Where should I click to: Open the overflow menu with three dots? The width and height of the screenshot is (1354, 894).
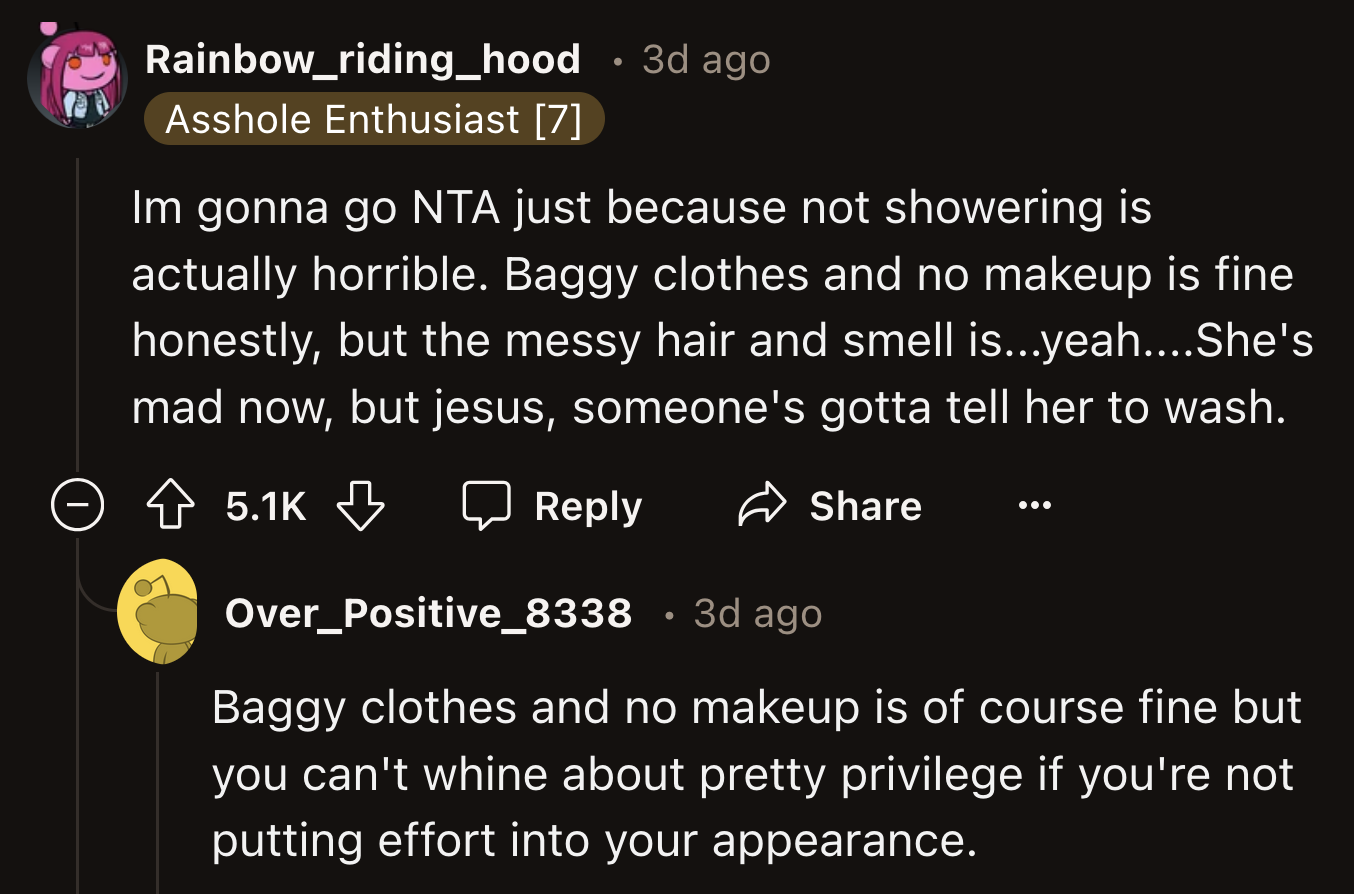coord(1034,505)
